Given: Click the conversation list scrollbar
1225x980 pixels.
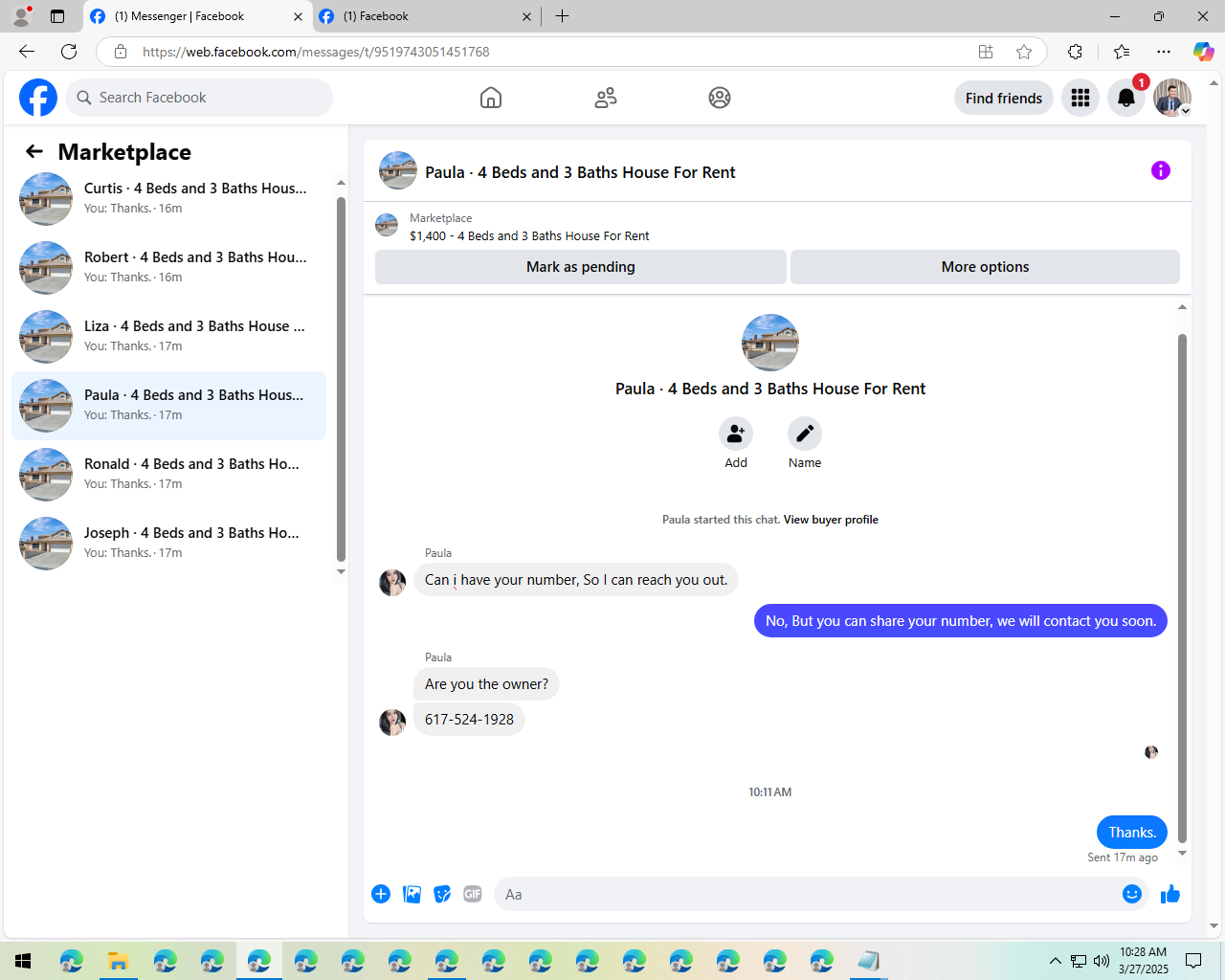Looking at the screenshot, I should (341, 379).
